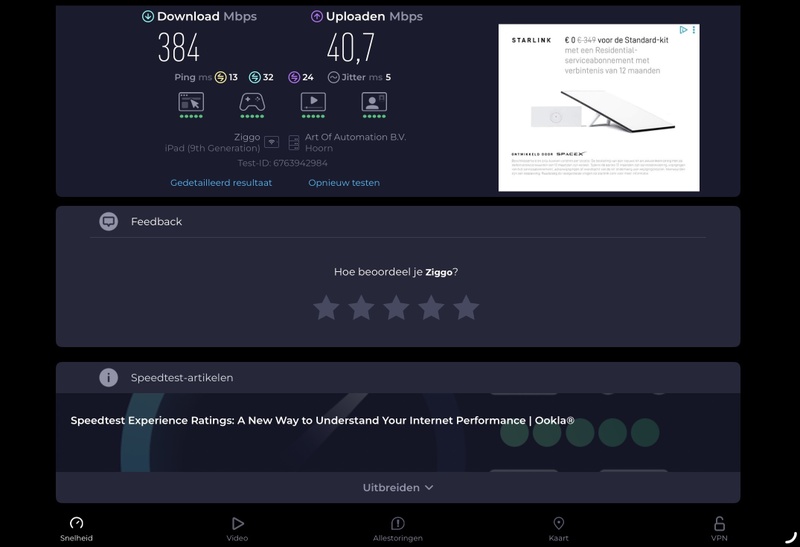Rate Ziggo with five stars

click(x=466, y=308)
